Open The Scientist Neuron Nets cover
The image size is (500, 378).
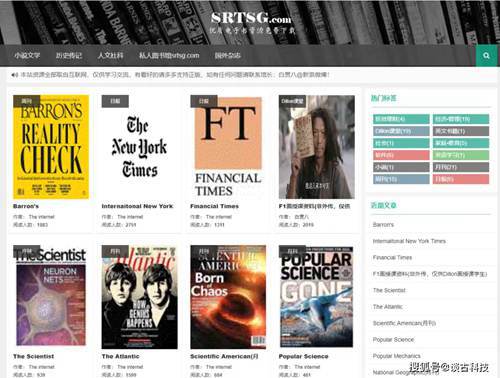pos(51,297)
